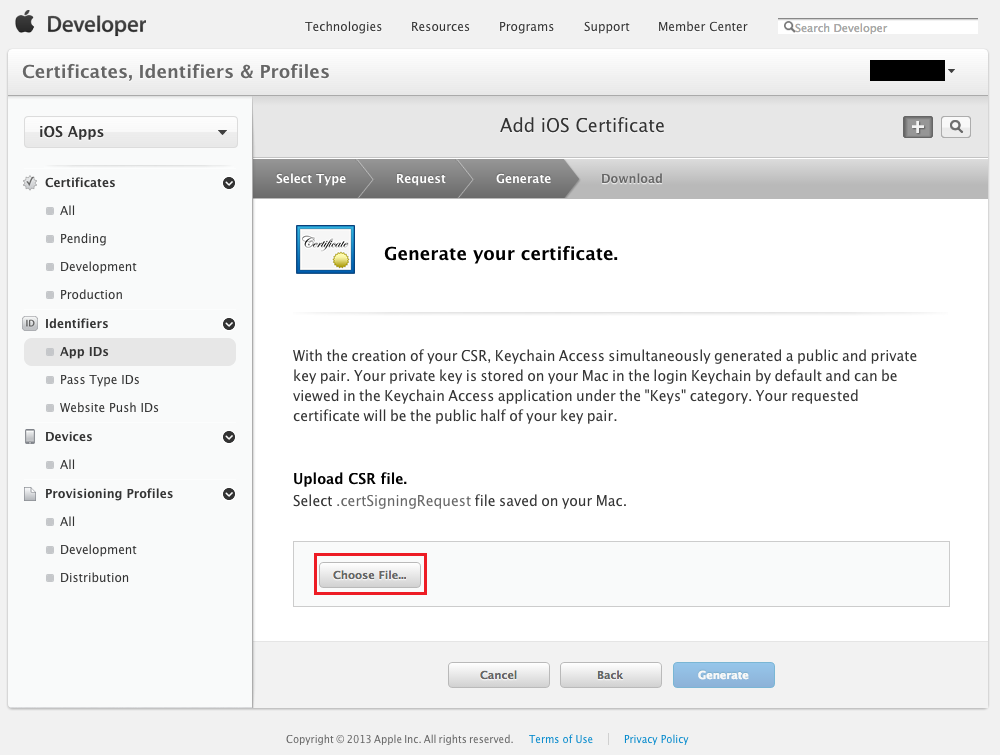Open the Programs menu
This screenshot has height=755, width=1000.
(x=526, y=27)
